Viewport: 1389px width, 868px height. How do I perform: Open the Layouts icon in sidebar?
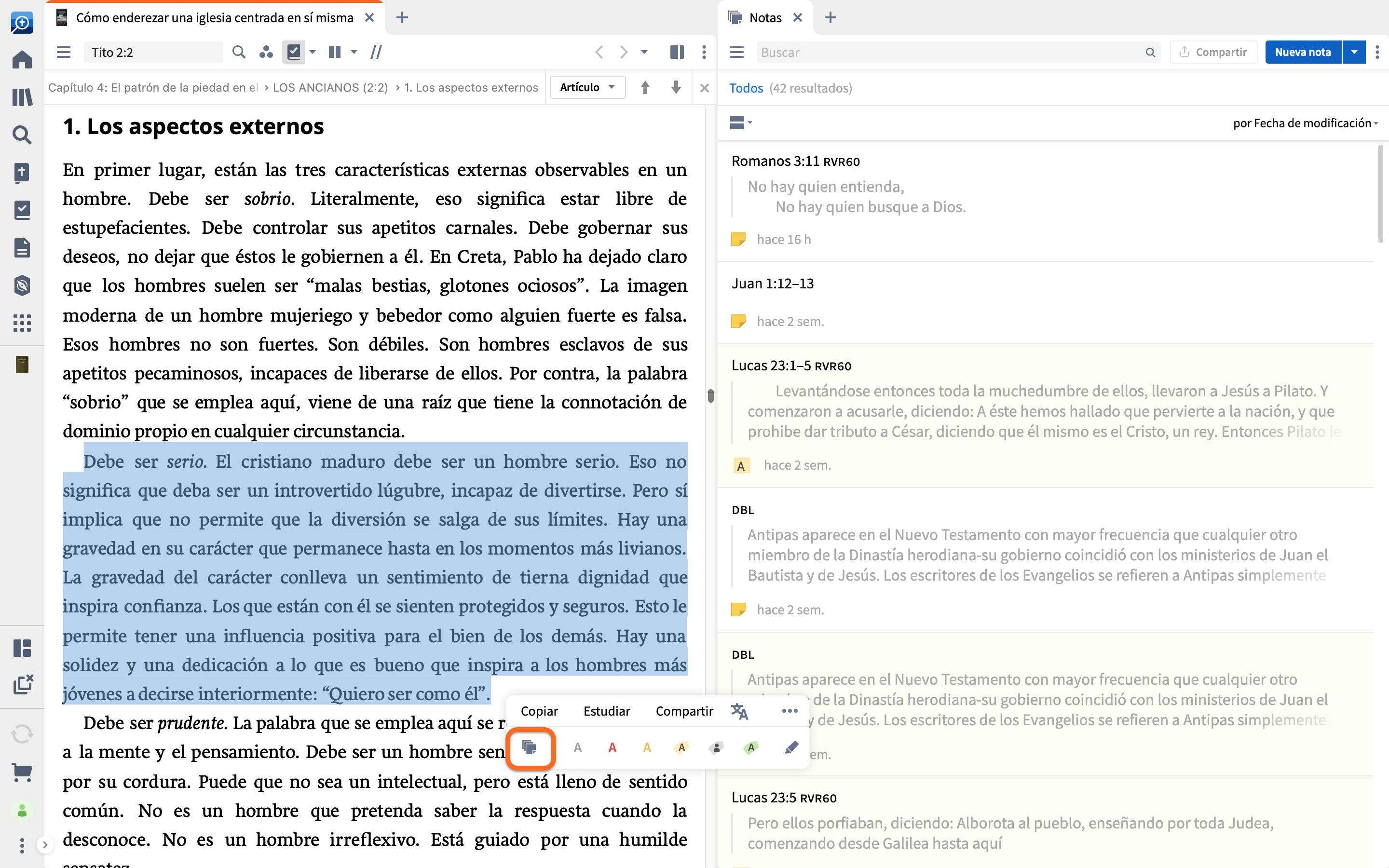(x=22, y=648)
